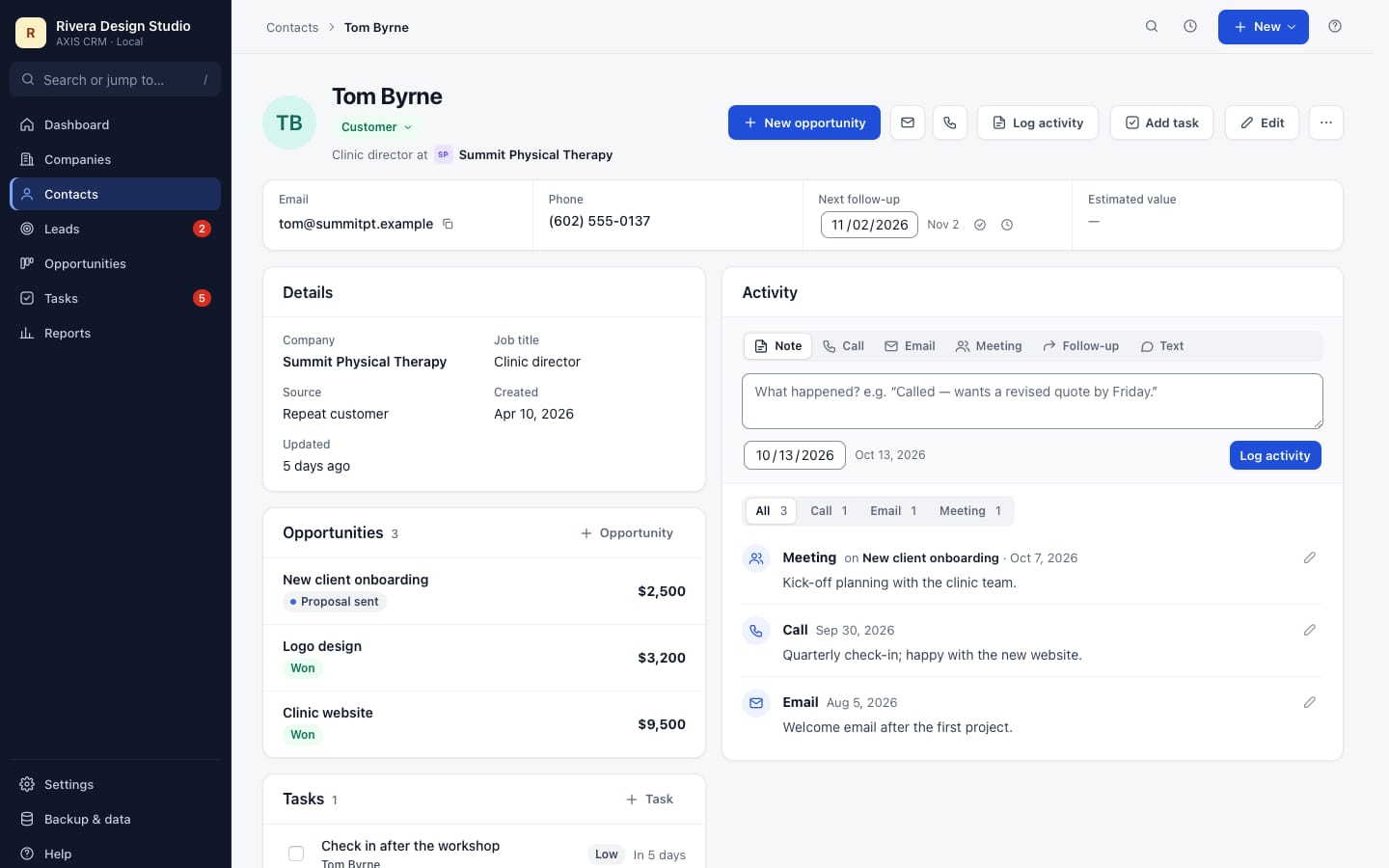Click the Proposal sent status badge
Image resolution: width=1389 pixels, height=868 pixels.
click(x=334, y=602)
